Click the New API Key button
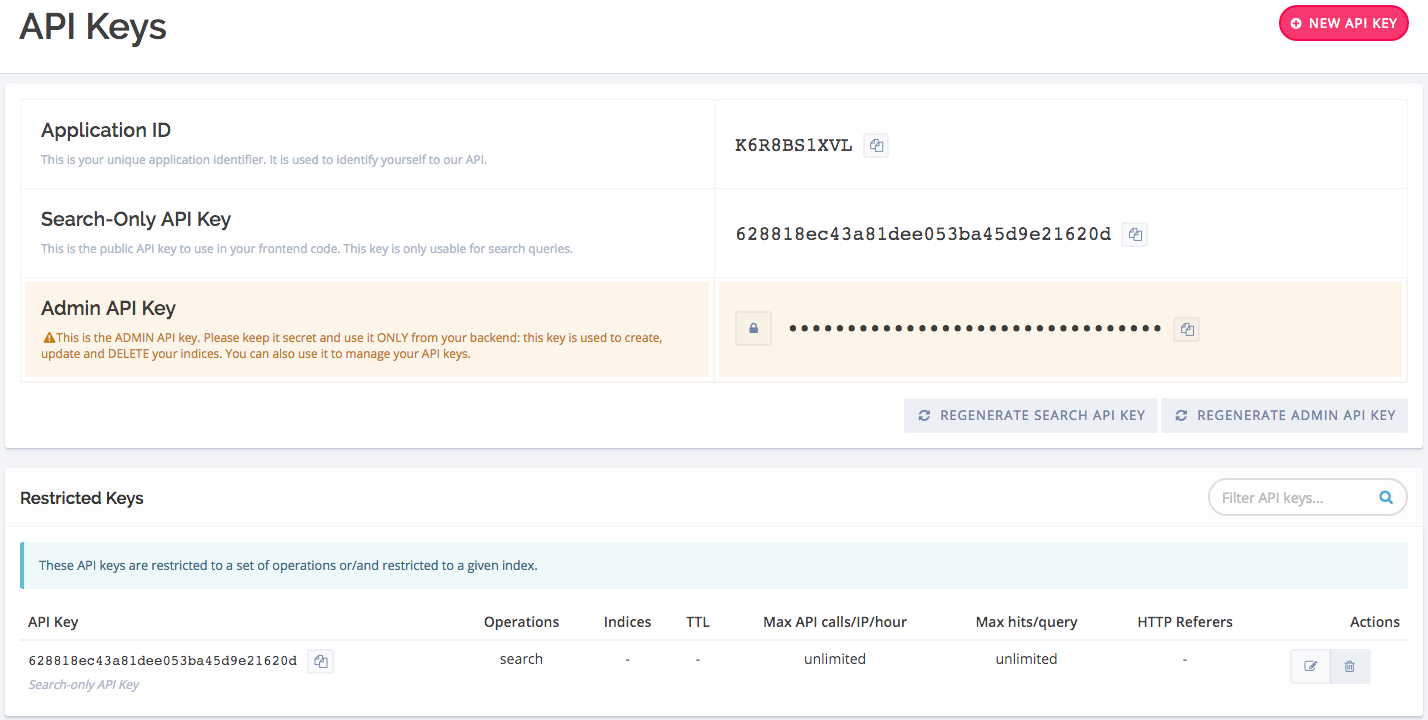Viewport: 1428px width, 720px height. coord(1343,23)
